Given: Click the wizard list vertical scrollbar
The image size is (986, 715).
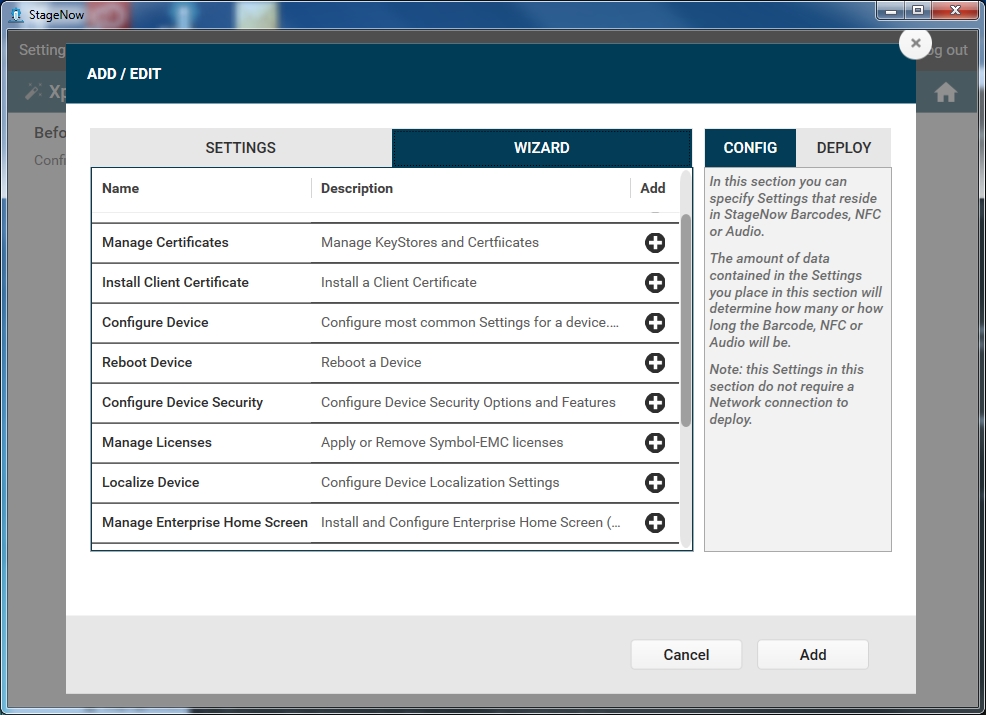Looking at the screenshot, I should (x=686, y=320).
